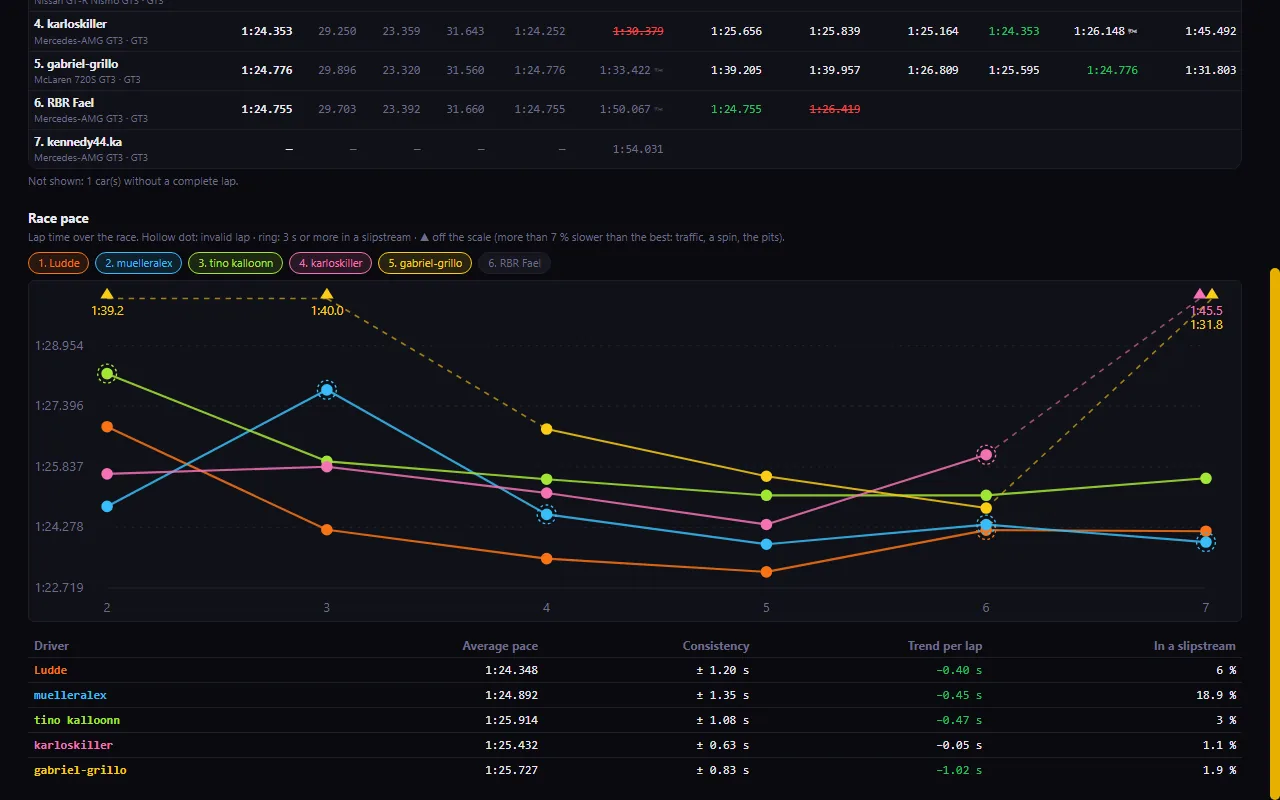Screen dimensions: 1280x800
Task: Click the Consistency column header
Action: pyautogui.click(x=716, y=646)
